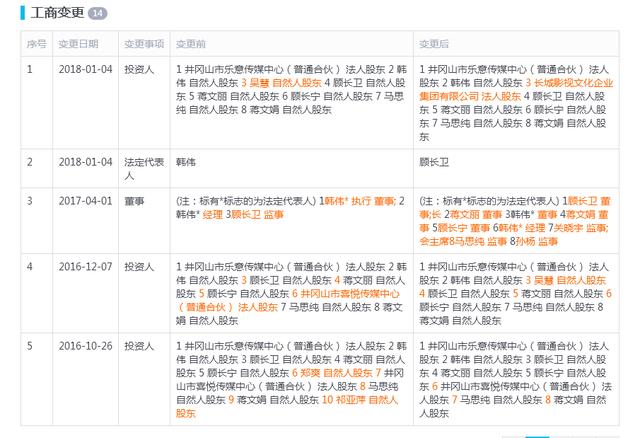Select the 变更日期 column header

click(x=78, y=44)
